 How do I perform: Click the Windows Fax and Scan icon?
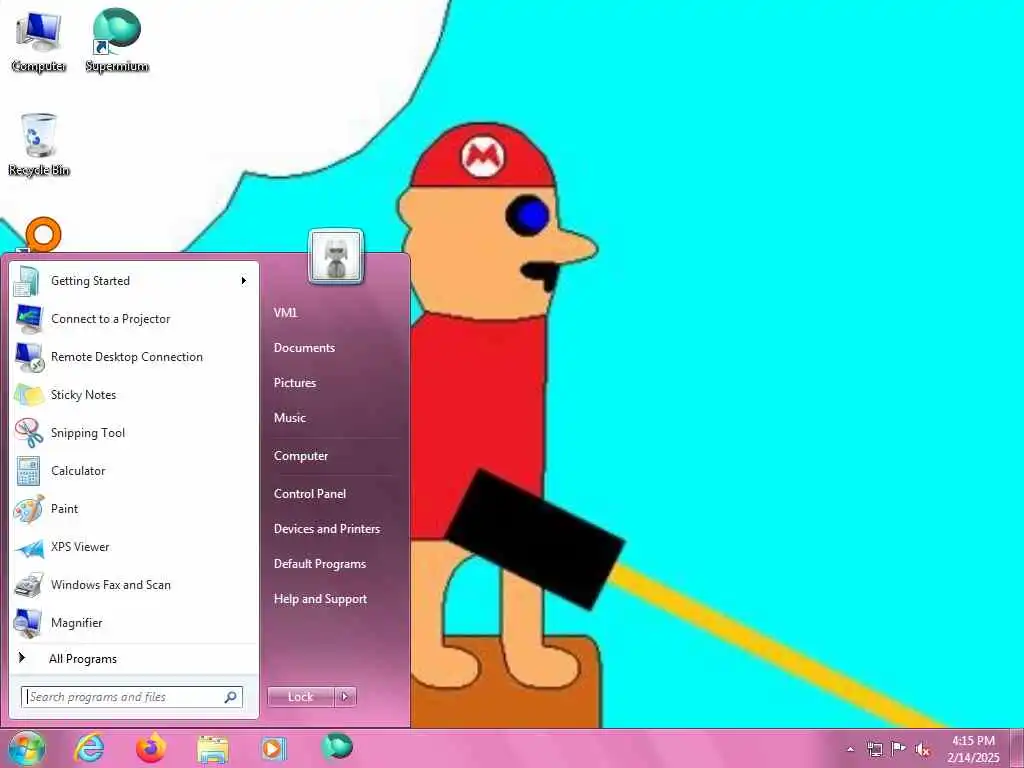coord(29,585)
